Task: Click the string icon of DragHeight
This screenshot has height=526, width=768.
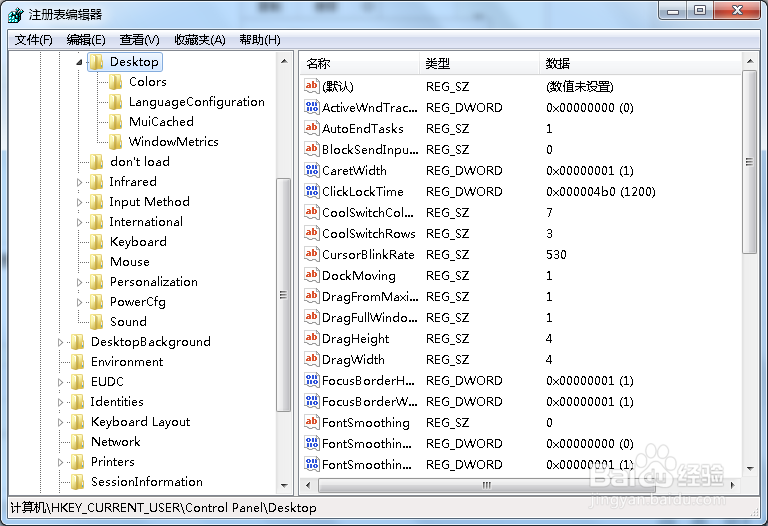Action: point(312,338)
